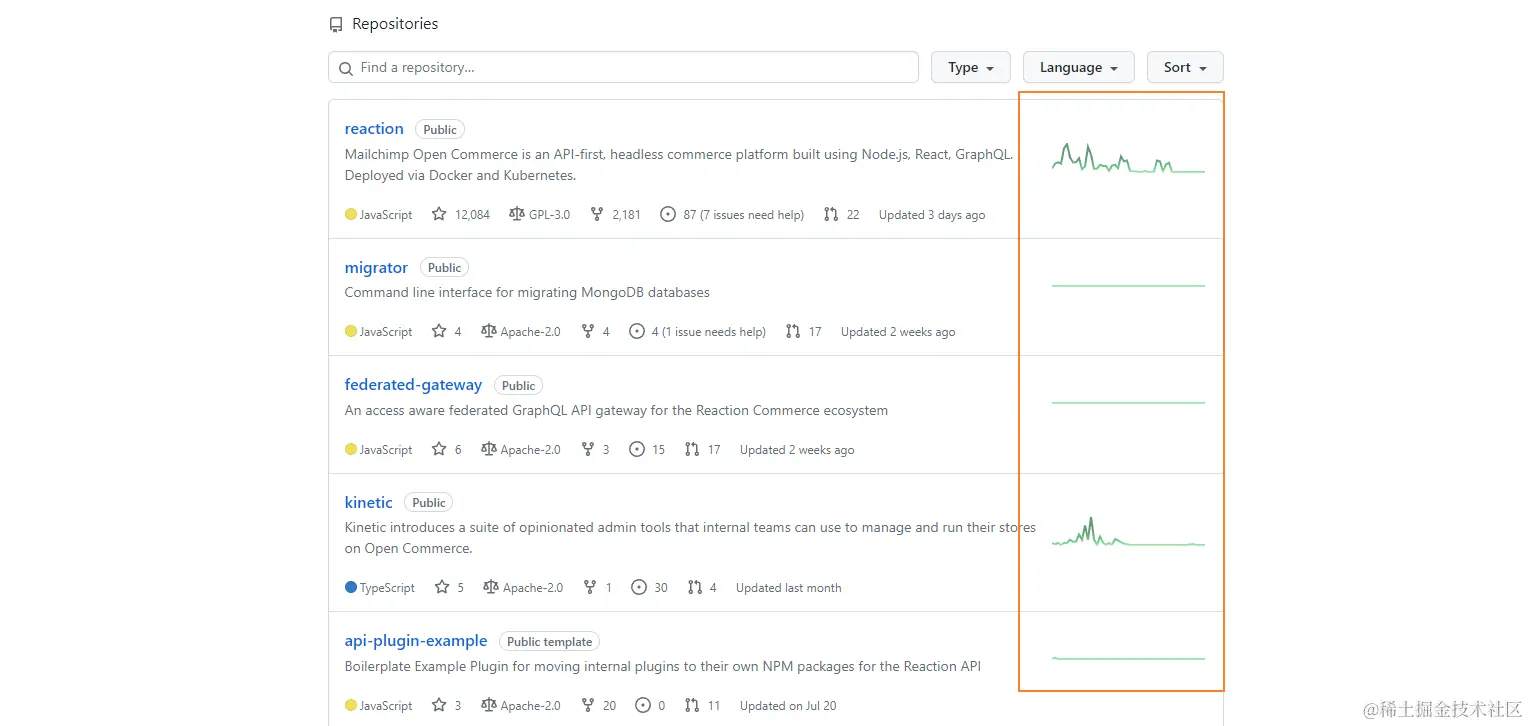Viewport: 1529px width, 726px height.
Task: Focus the Find a repository search field
Action: coord(623,67)
